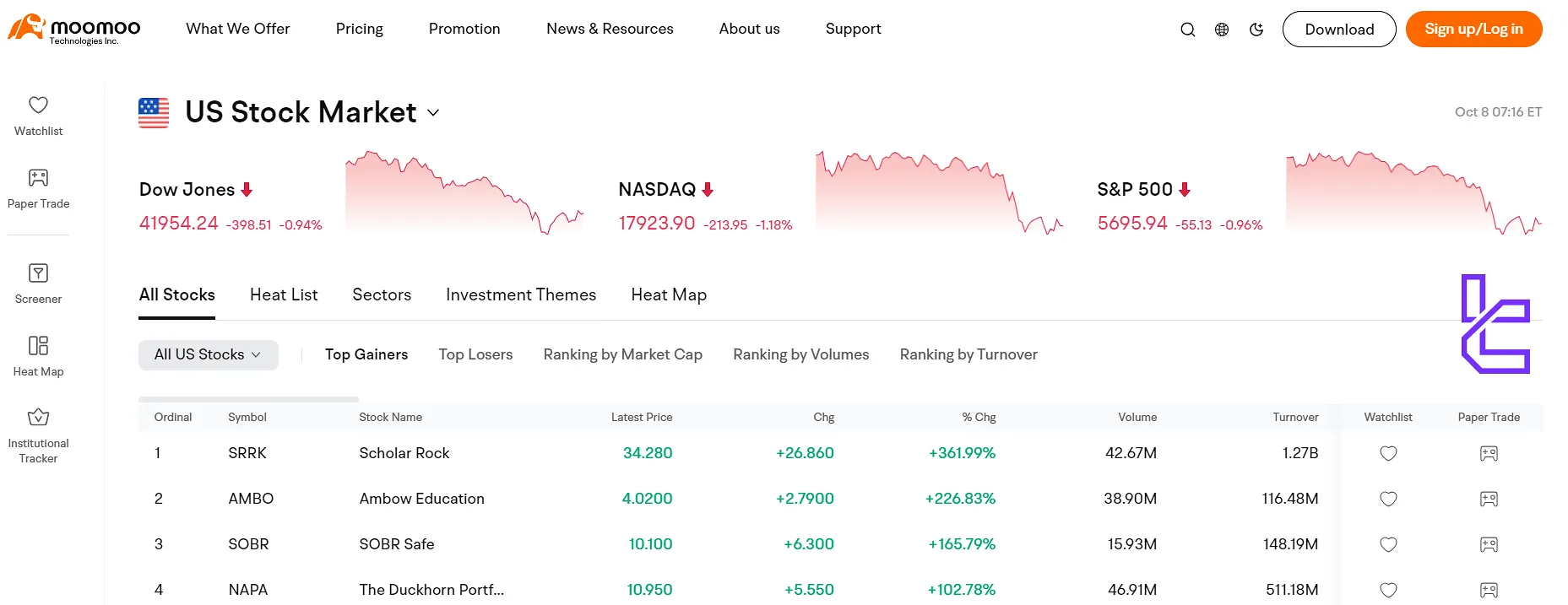Open AMBO symbol cell
The image size is (1568, 605).
point(251,499)
